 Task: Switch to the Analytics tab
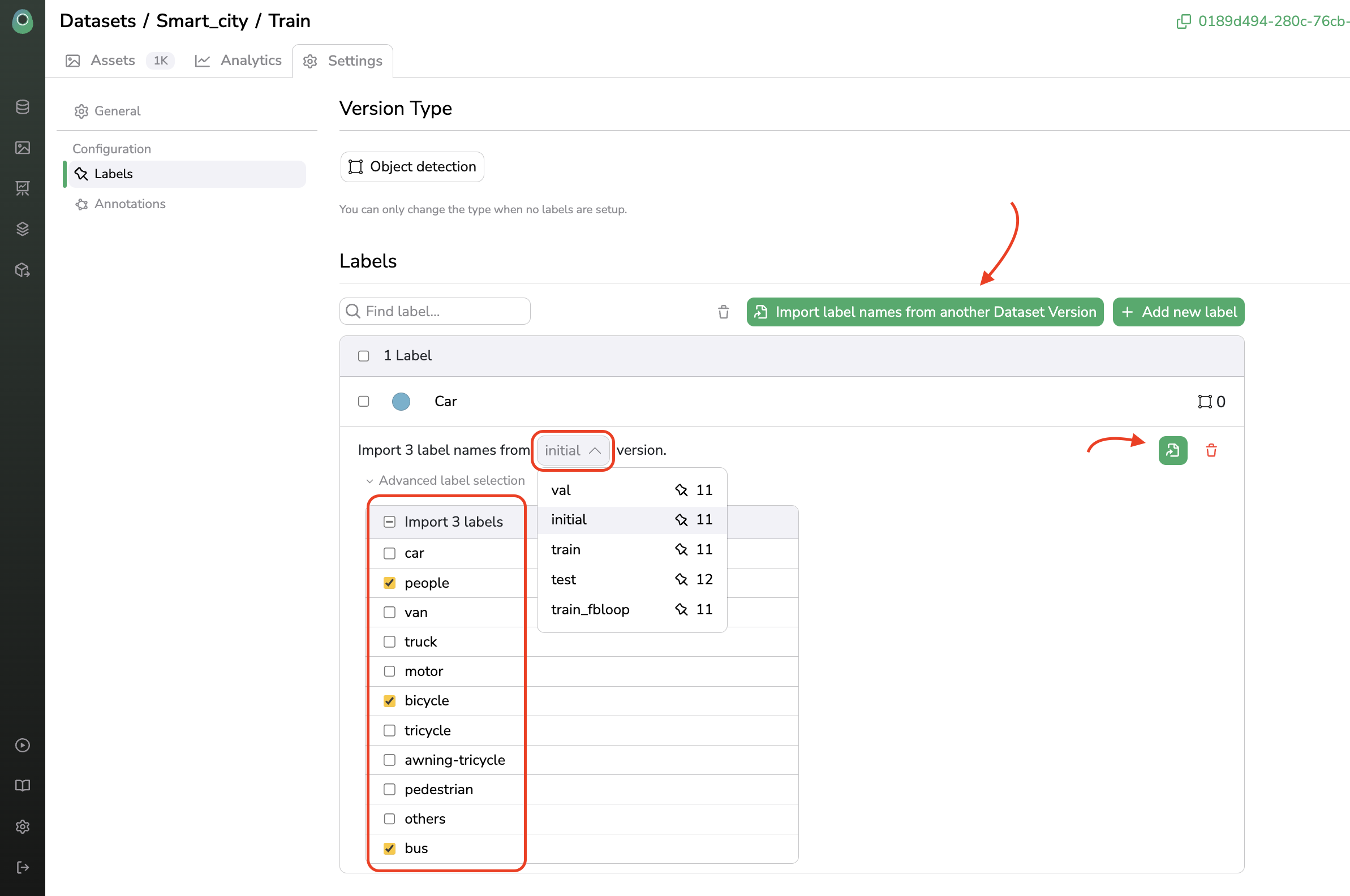tap(238, 61)
